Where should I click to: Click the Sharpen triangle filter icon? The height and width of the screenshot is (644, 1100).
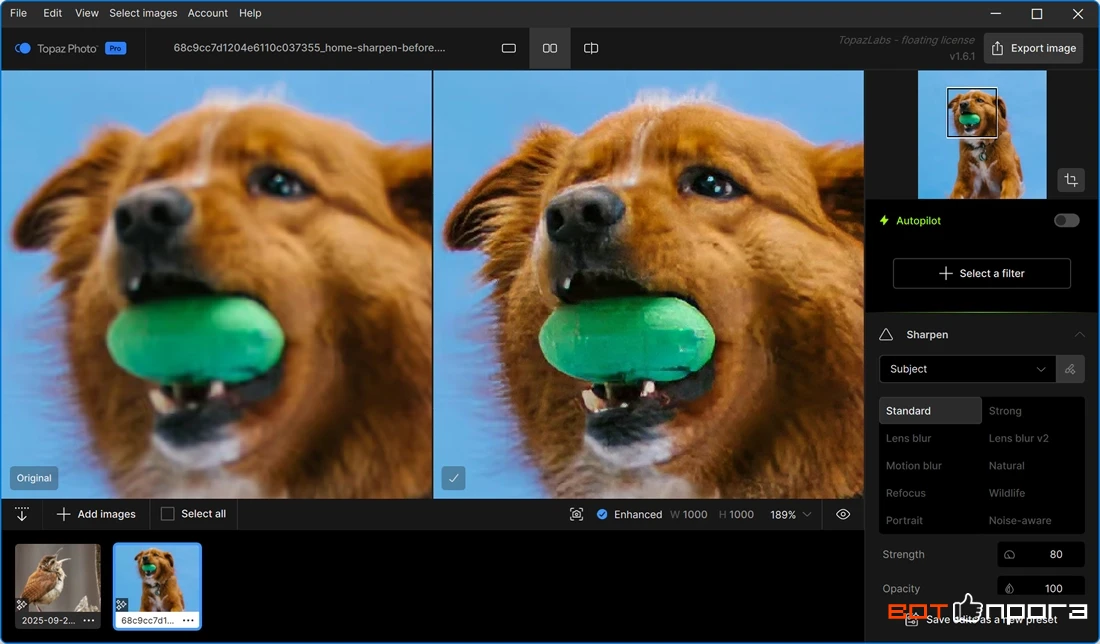886,335
